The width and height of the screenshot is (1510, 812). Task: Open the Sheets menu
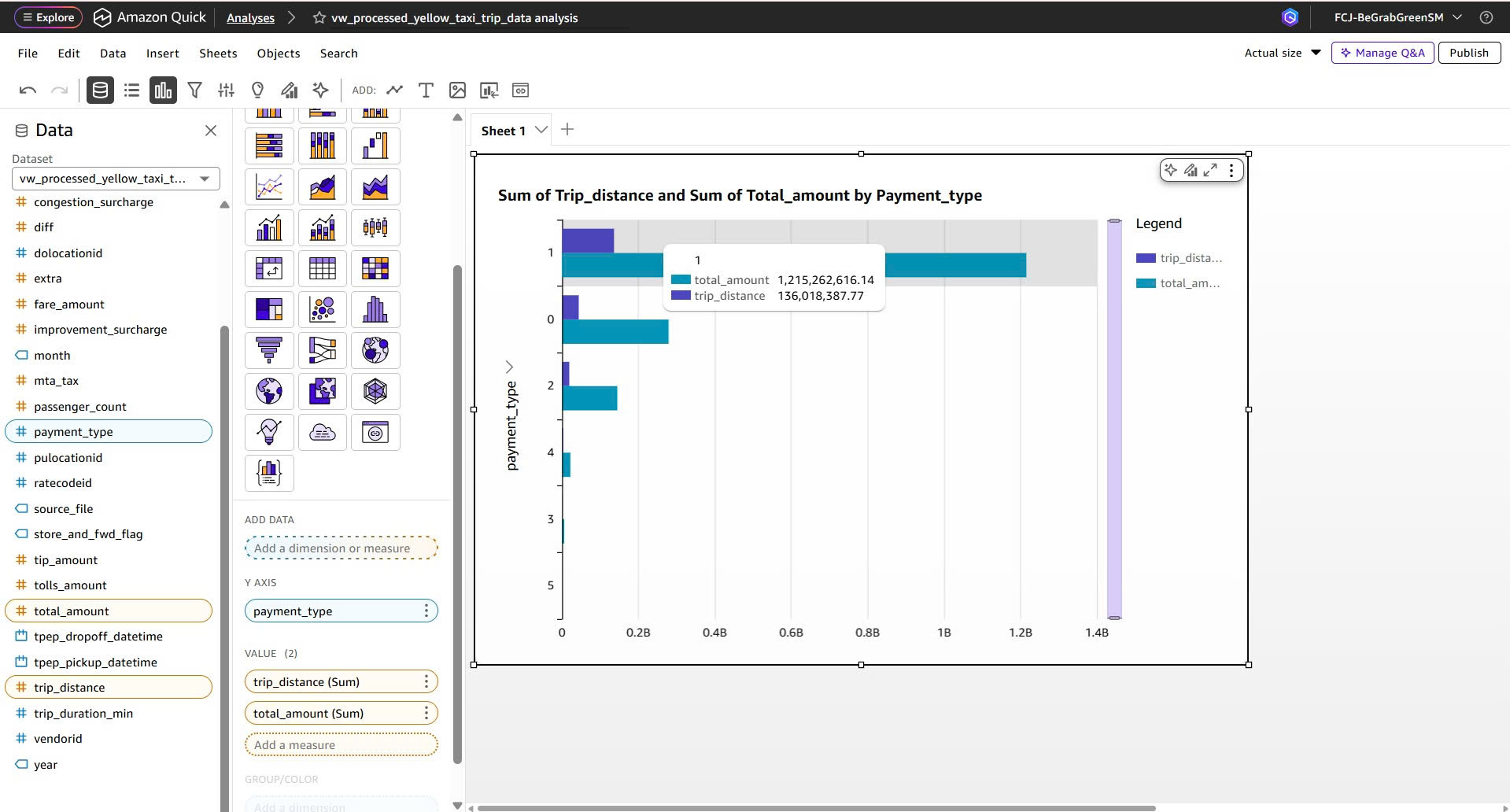218,54
